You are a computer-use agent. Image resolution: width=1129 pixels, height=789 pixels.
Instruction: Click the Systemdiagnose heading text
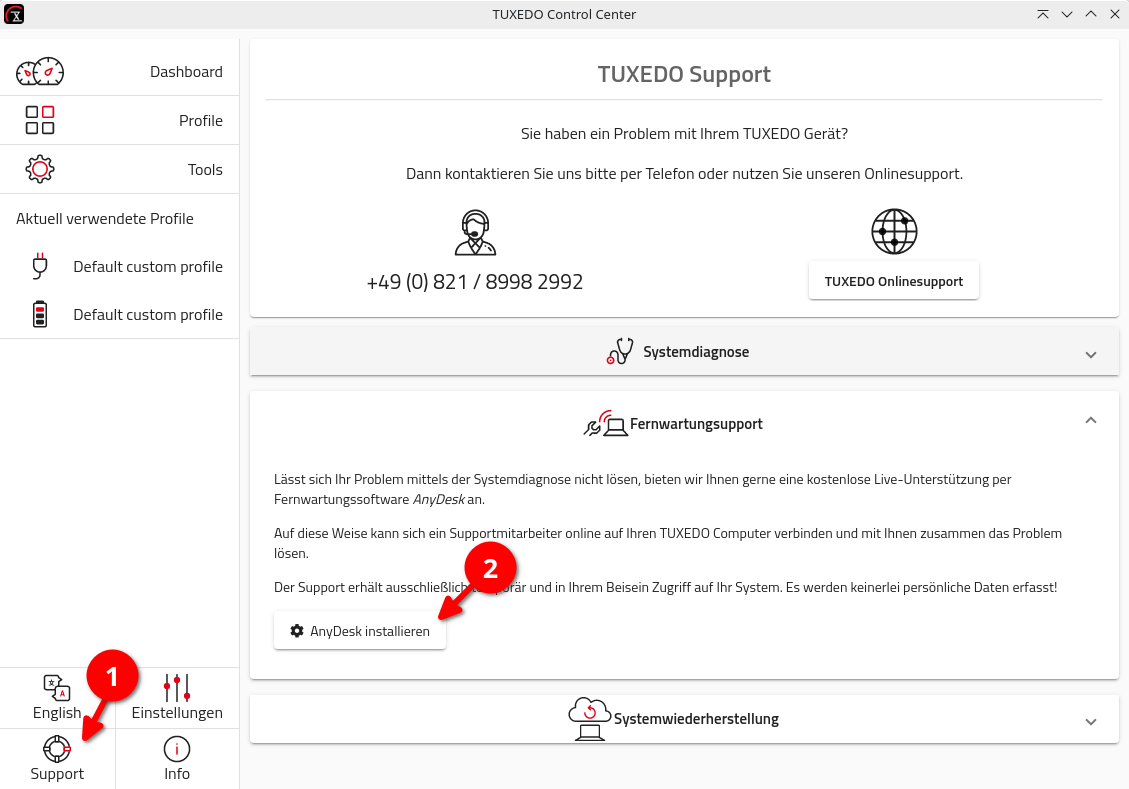click(696, 351)
